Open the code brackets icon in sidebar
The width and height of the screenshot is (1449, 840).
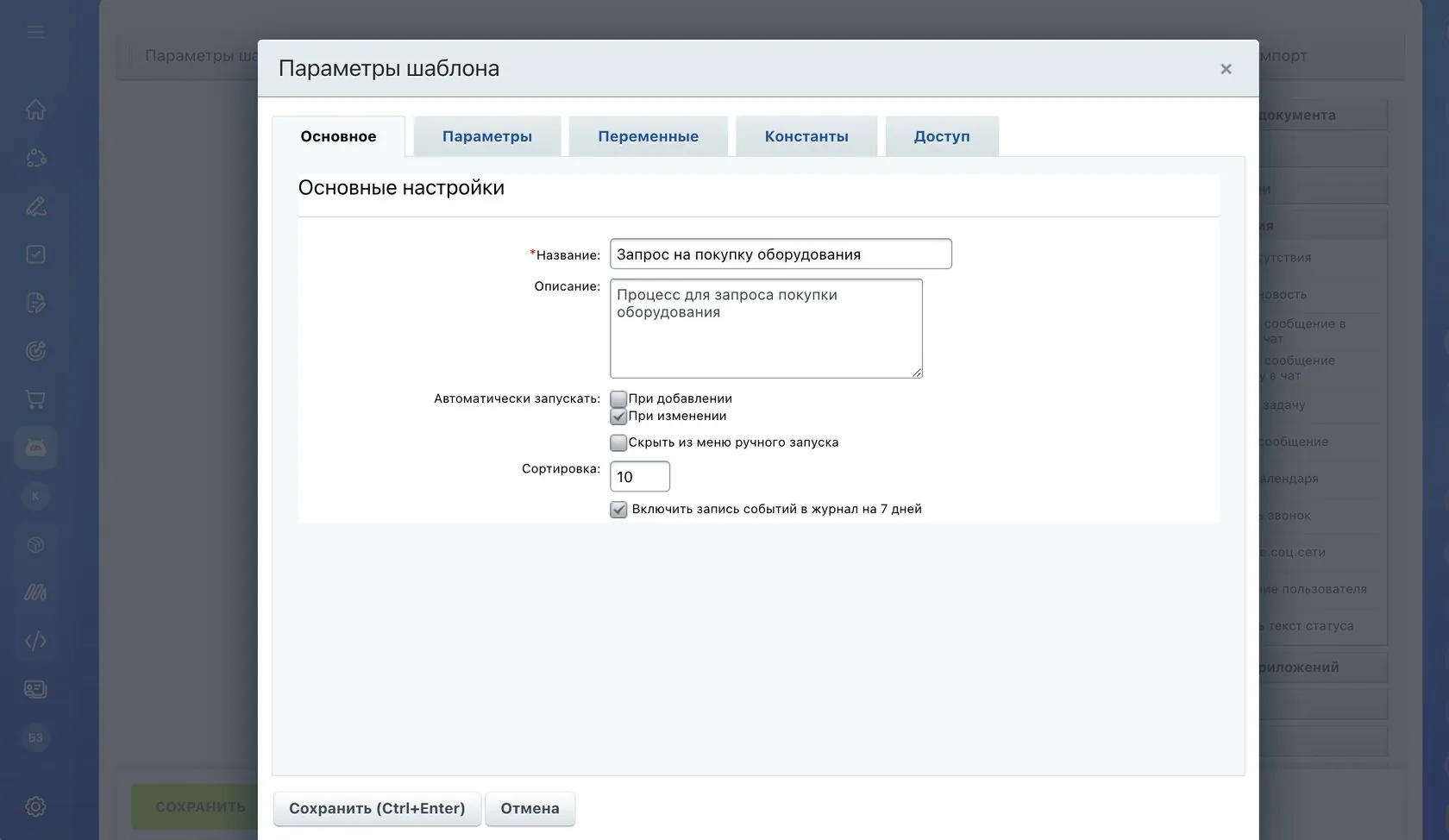tap(35, 641)
